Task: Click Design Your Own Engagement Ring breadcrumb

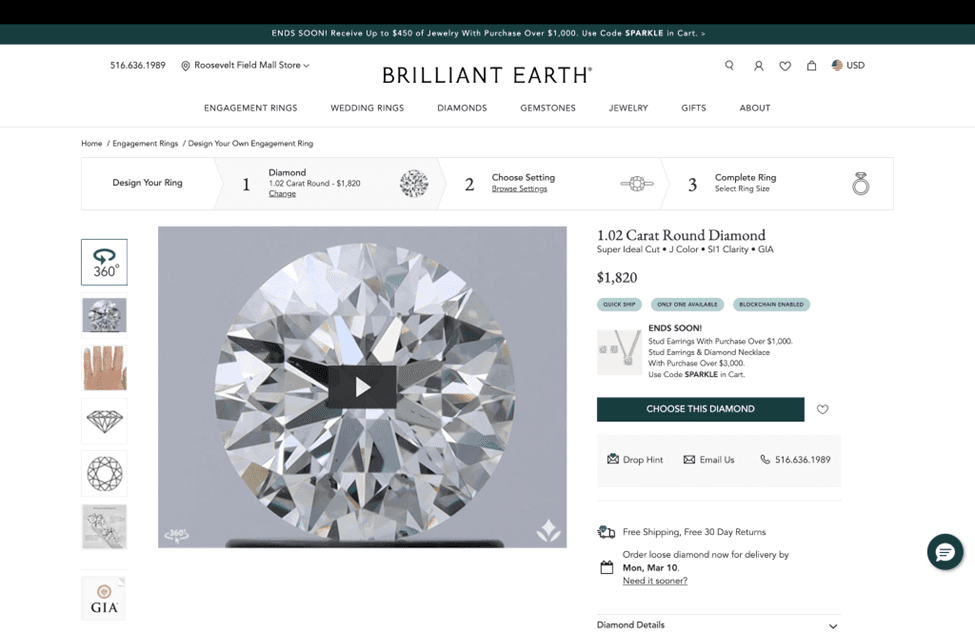Action: [x=251, y=144]
